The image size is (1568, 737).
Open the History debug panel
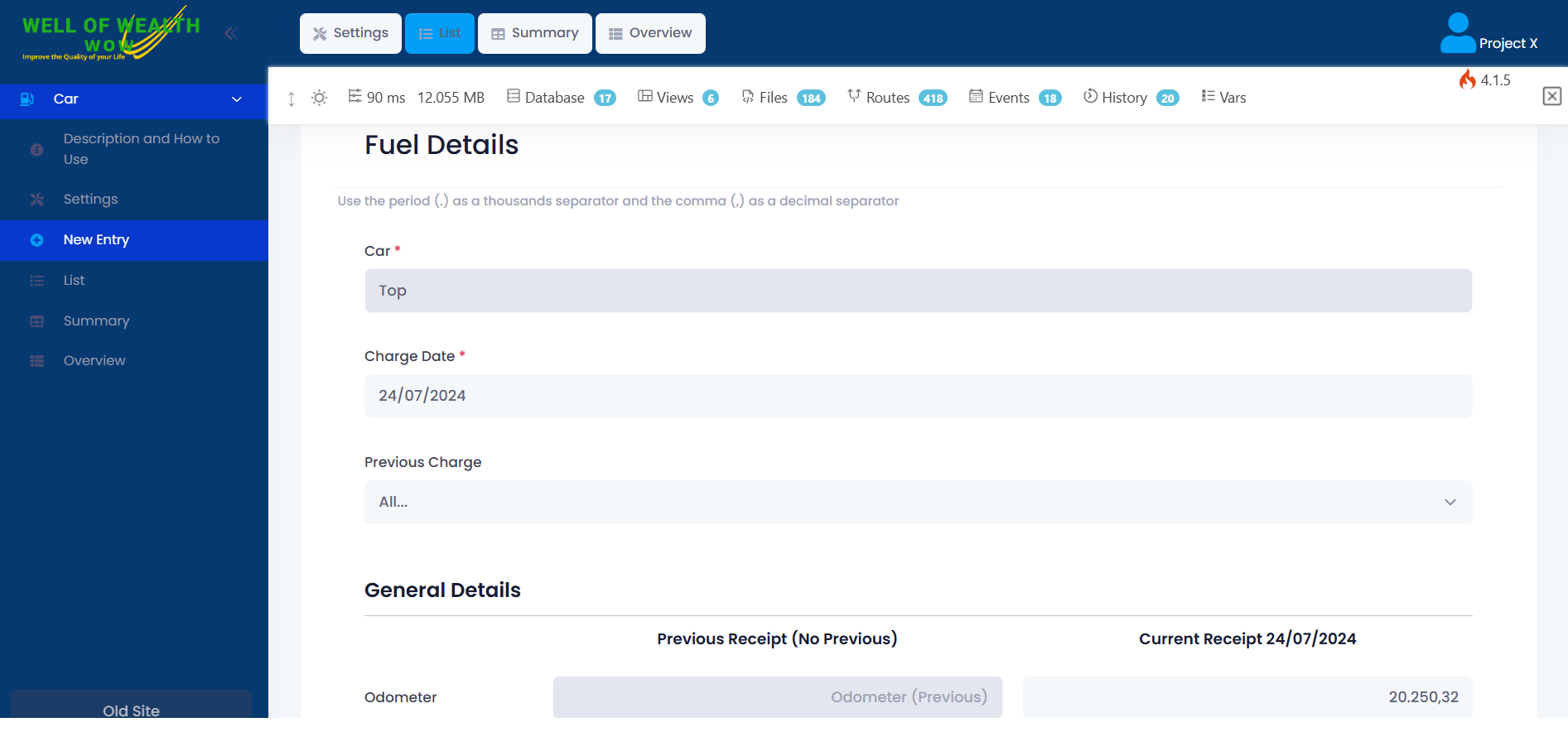[1131, 98]
